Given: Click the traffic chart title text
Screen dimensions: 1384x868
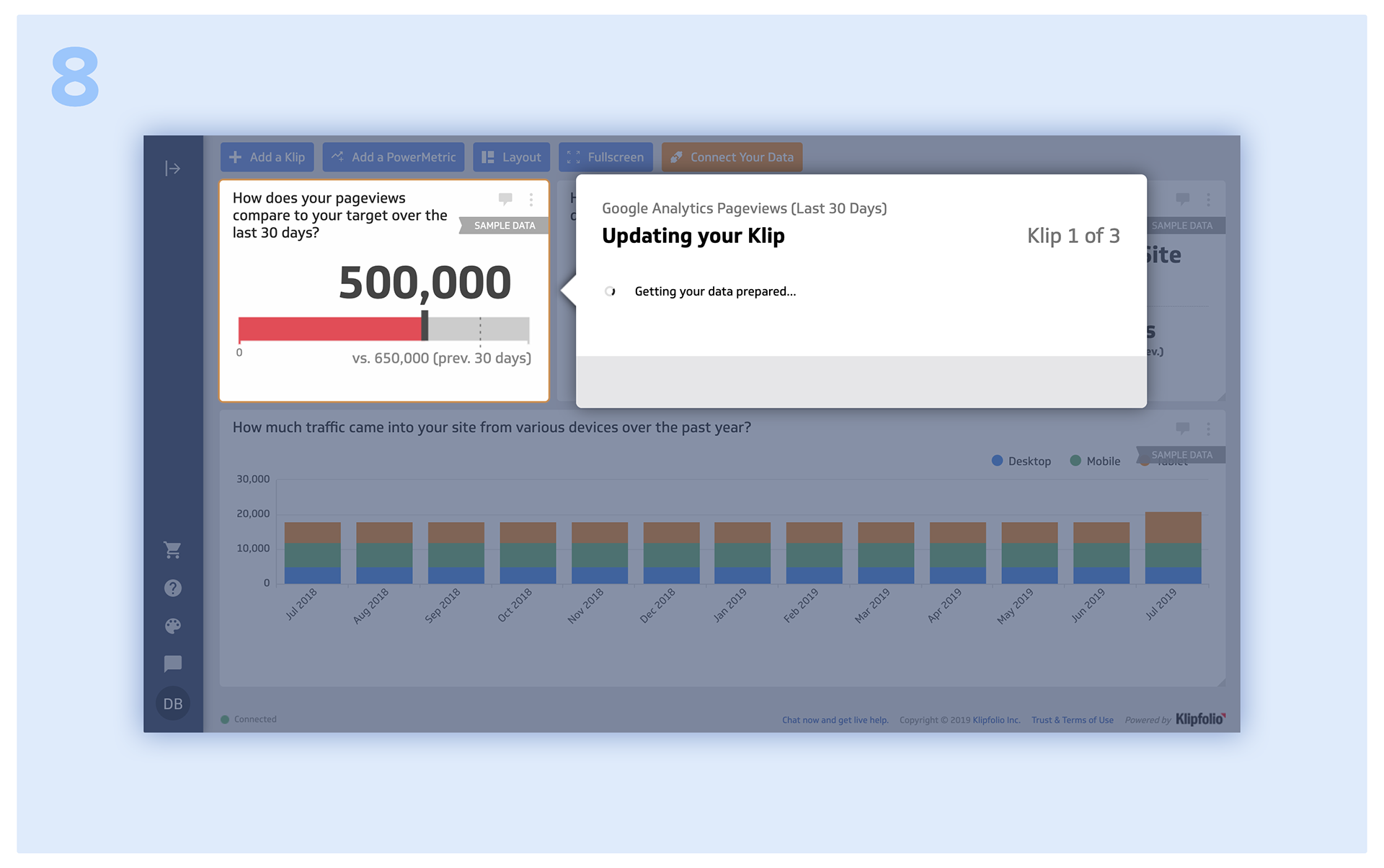Looking at the screenshot, I should point(492,428).
